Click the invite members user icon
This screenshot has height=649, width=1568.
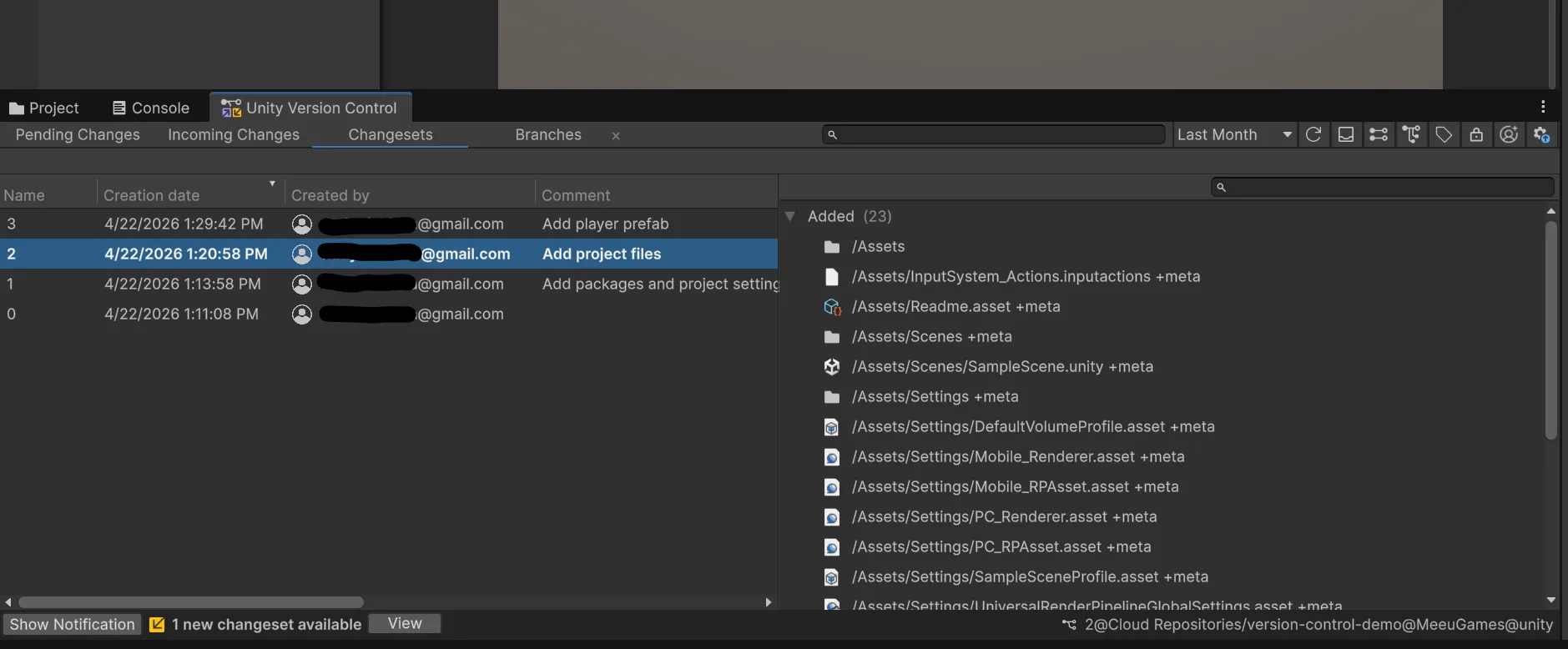coord(1509,134)
